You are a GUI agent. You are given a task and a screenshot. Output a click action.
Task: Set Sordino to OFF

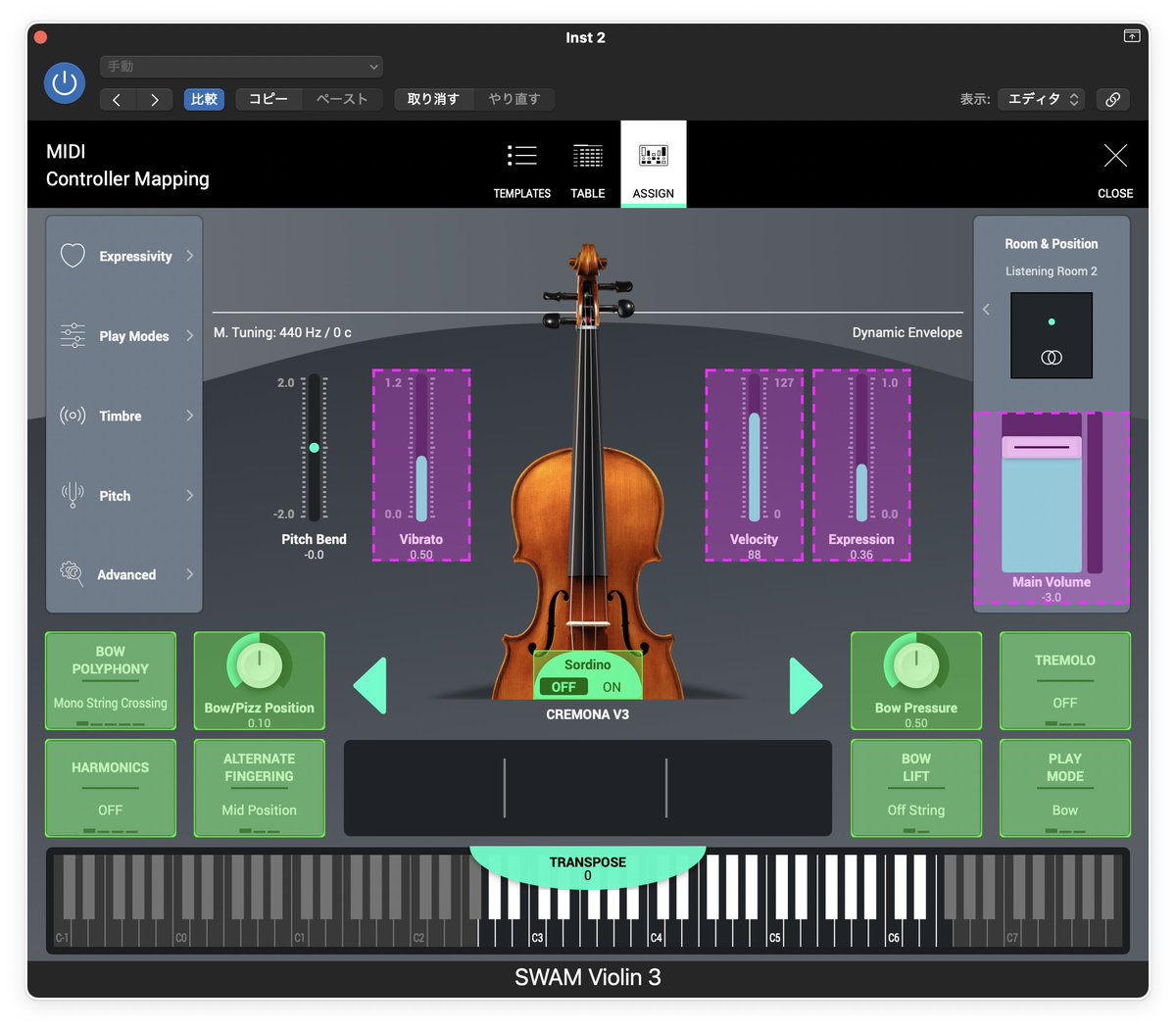(x=563, y=687)
